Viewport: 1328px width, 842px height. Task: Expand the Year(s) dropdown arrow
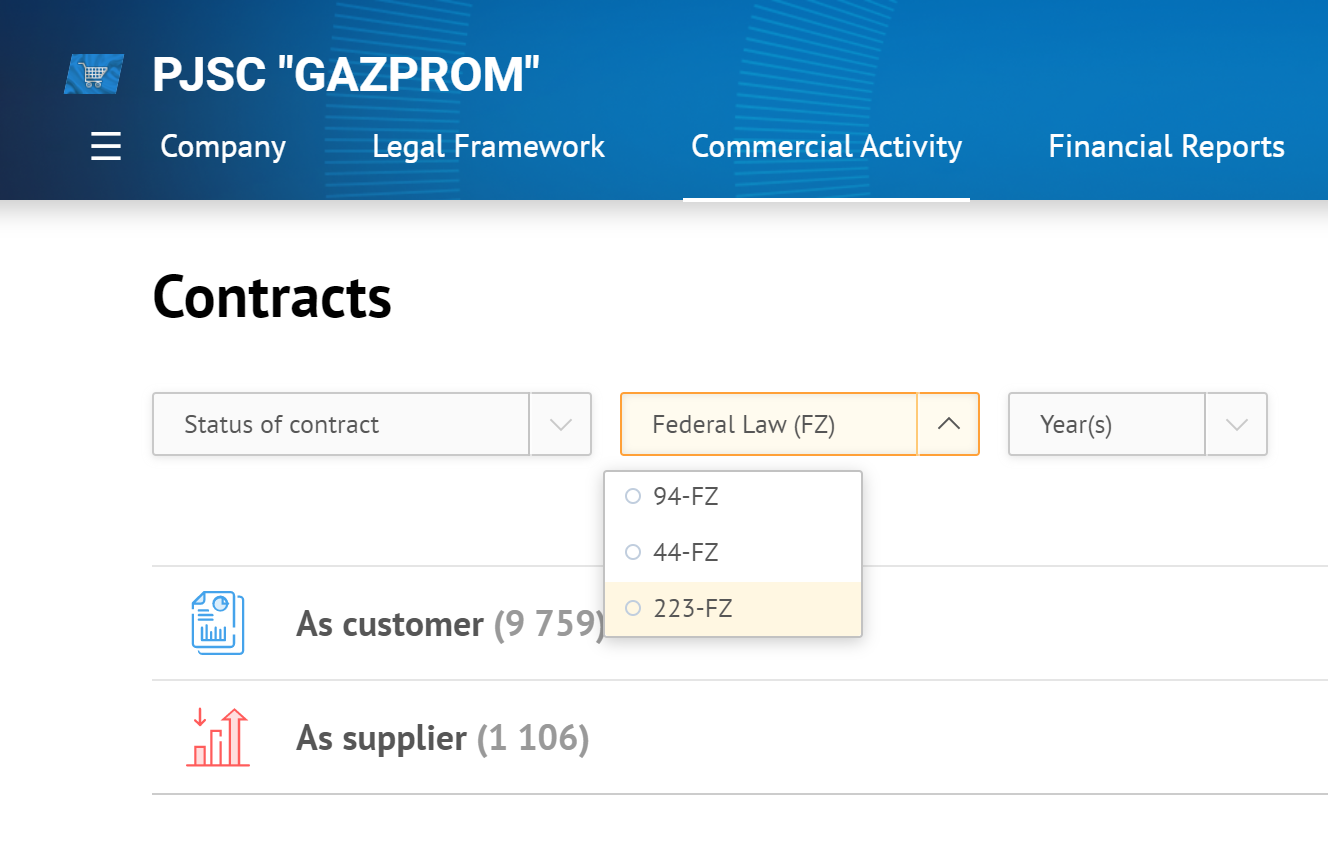pyautogui.click(x=1237, y=424)
